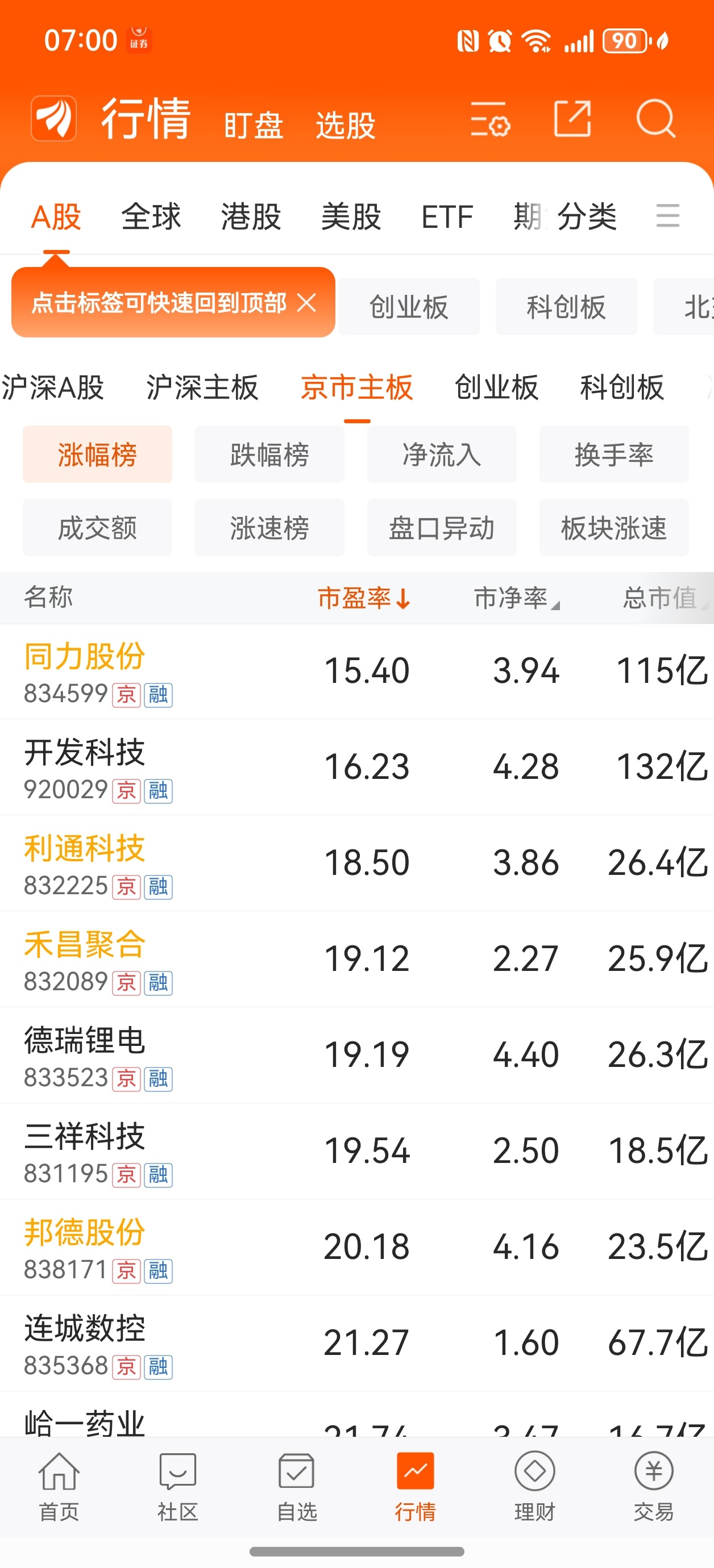Tap the 2.27 市净率 value
Viewport: 714px width, 1568px height.
tap(526, 959)
